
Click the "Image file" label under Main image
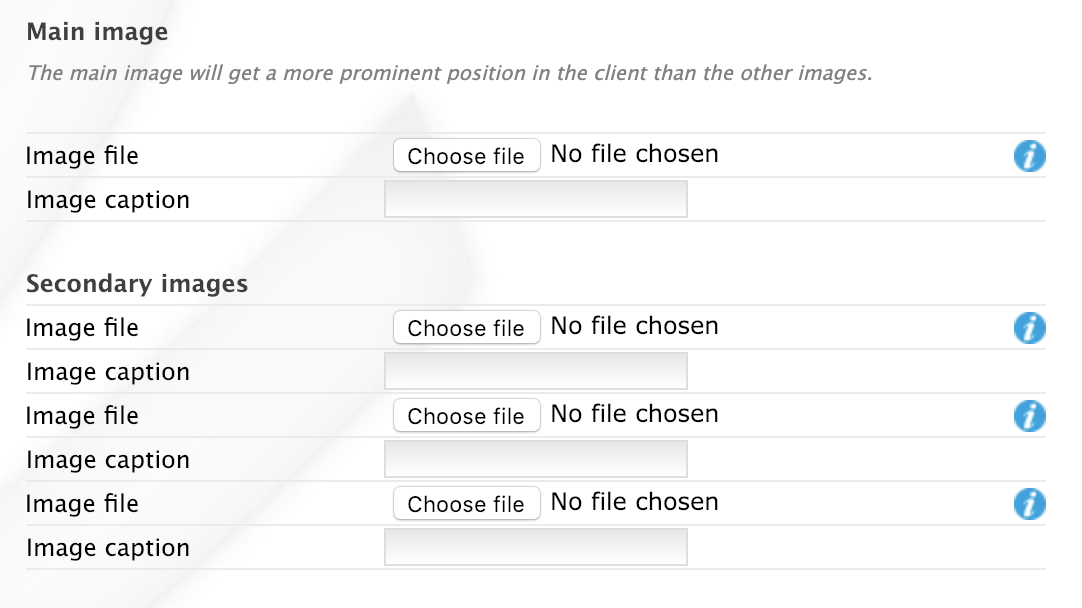click(82, 156)
